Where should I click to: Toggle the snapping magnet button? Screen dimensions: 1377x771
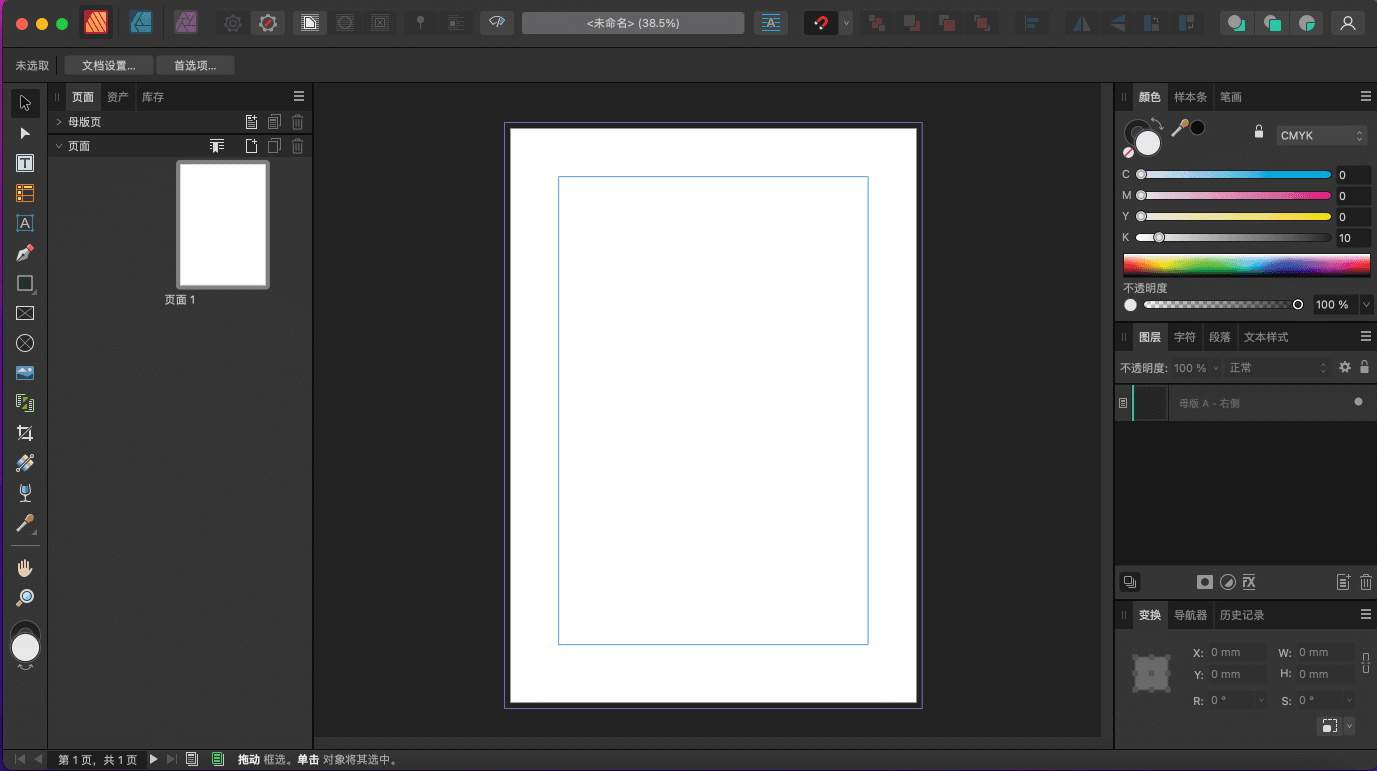[x=820, y=23]
